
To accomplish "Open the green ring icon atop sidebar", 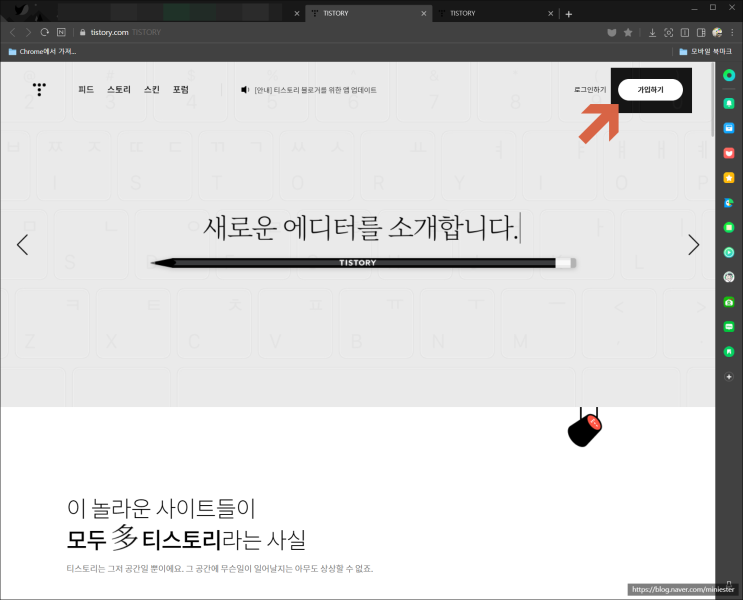I will pyautogui.click(x=729, y=75).
